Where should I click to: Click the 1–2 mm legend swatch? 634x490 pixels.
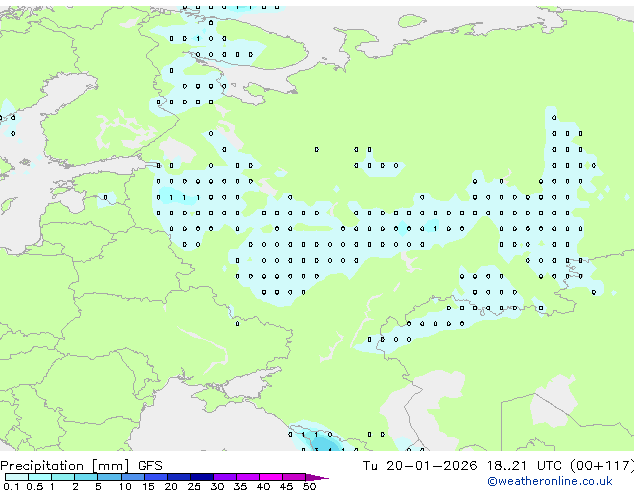coord(63,477)
